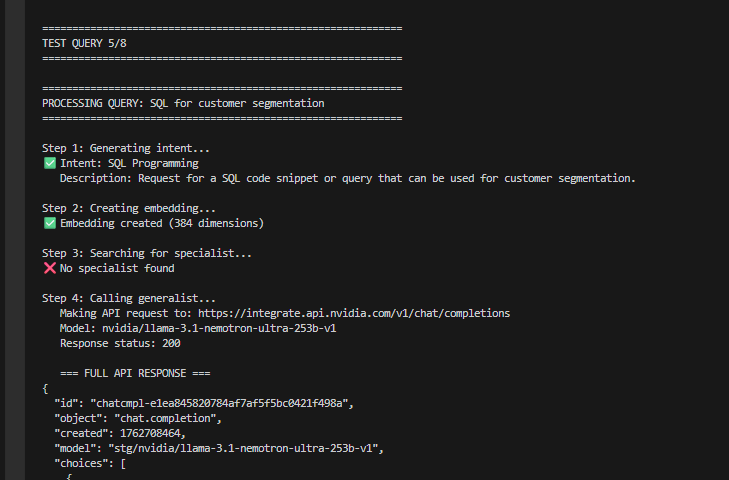Click the Response status: 200 text
This screenshot has height=480, width=729.
tap(120, 343)
